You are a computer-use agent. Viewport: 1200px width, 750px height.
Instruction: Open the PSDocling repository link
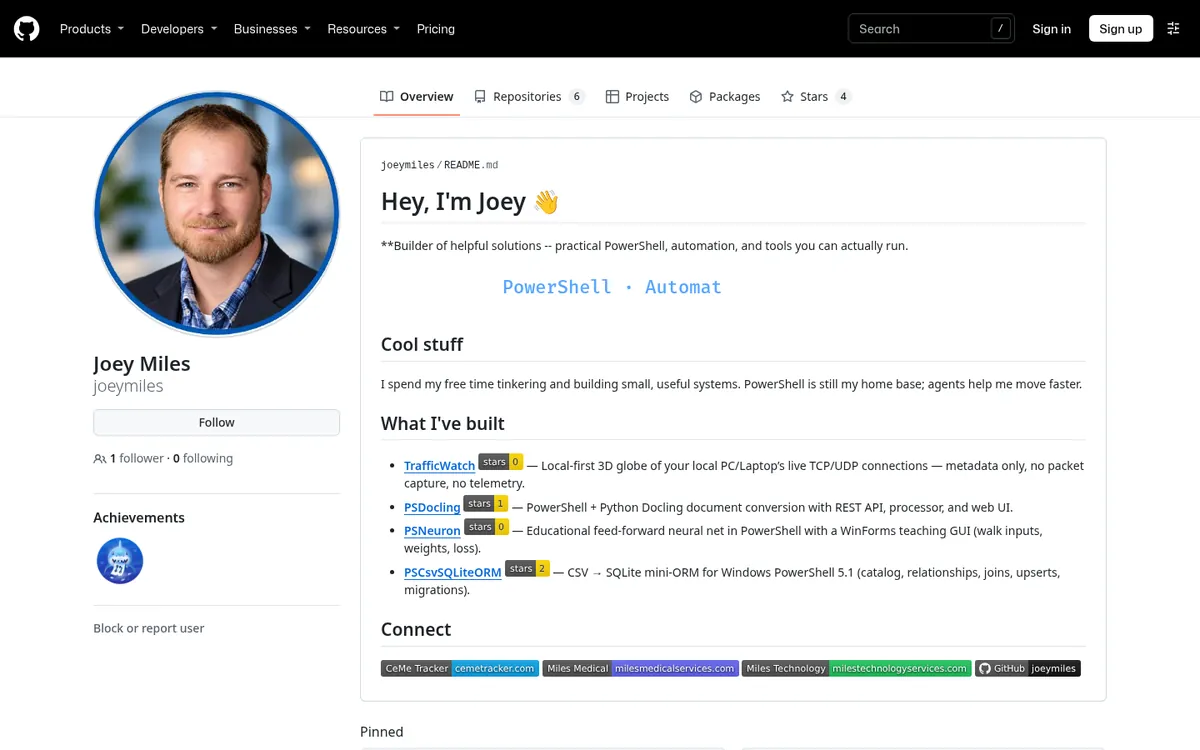point(432,508)
